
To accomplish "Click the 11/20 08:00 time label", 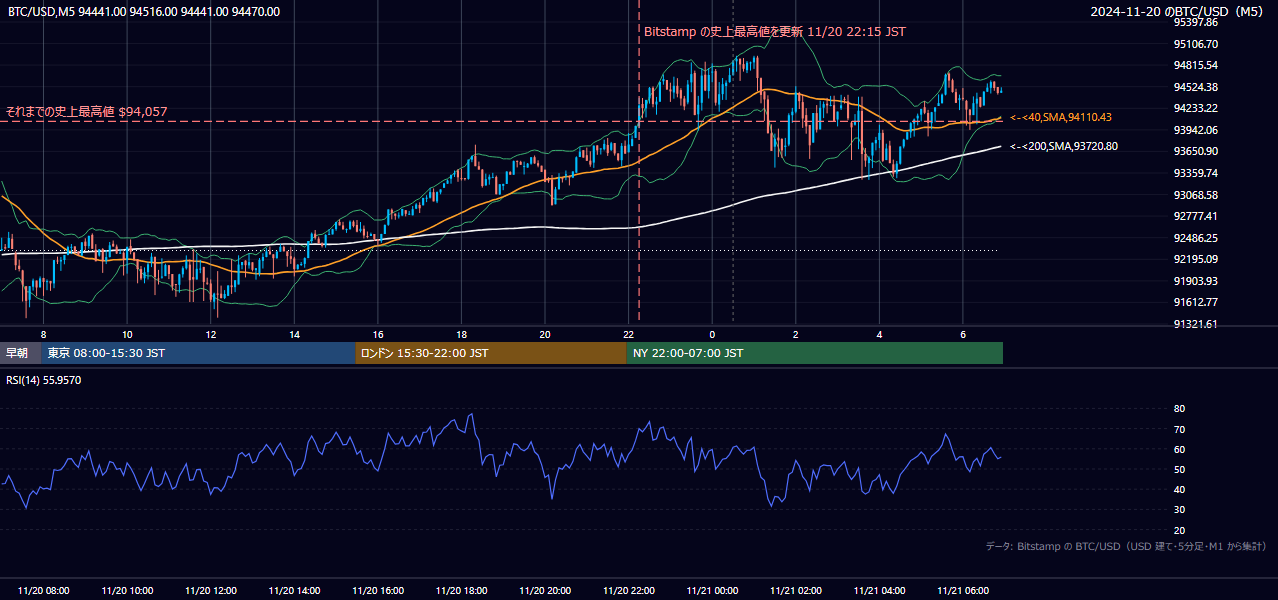I will [44, 591].
